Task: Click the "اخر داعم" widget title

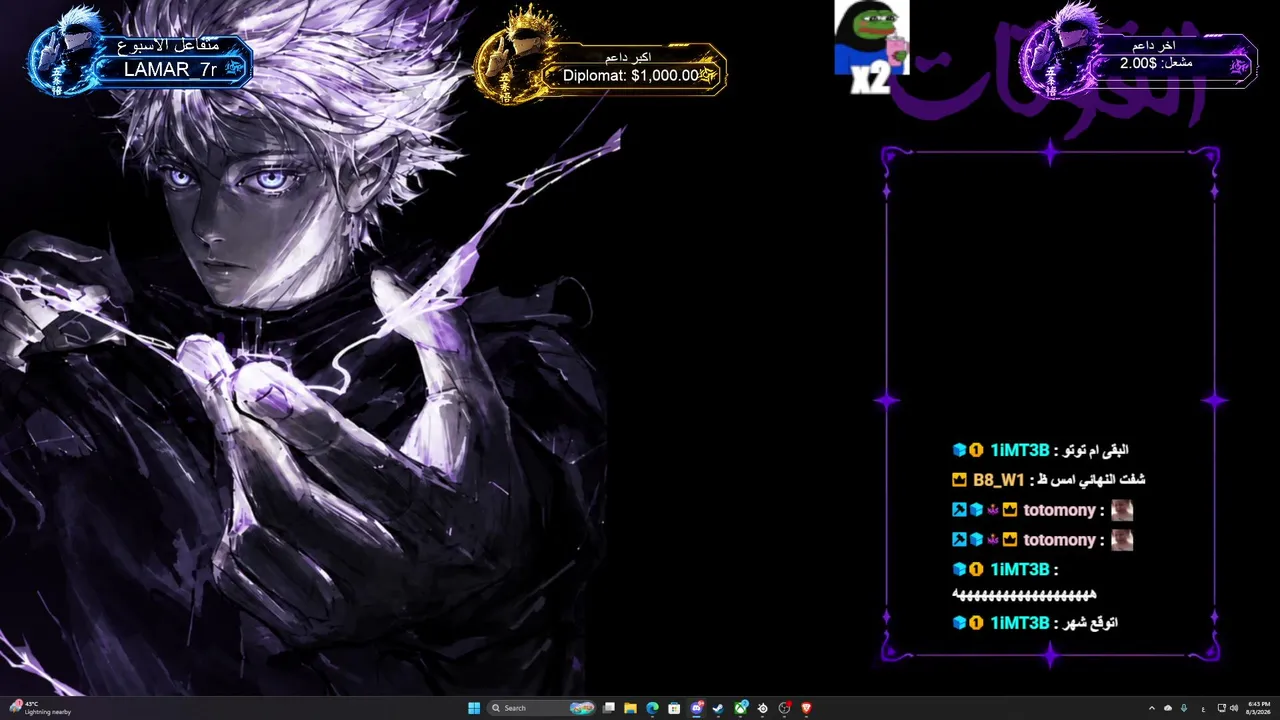Action: click(x=1154, y=46)
